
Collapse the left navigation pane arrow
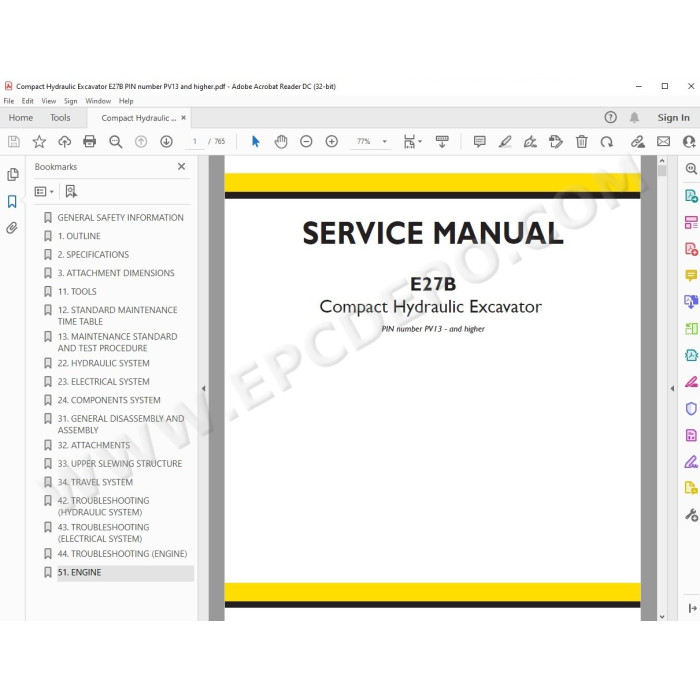(x=204, y=388)
